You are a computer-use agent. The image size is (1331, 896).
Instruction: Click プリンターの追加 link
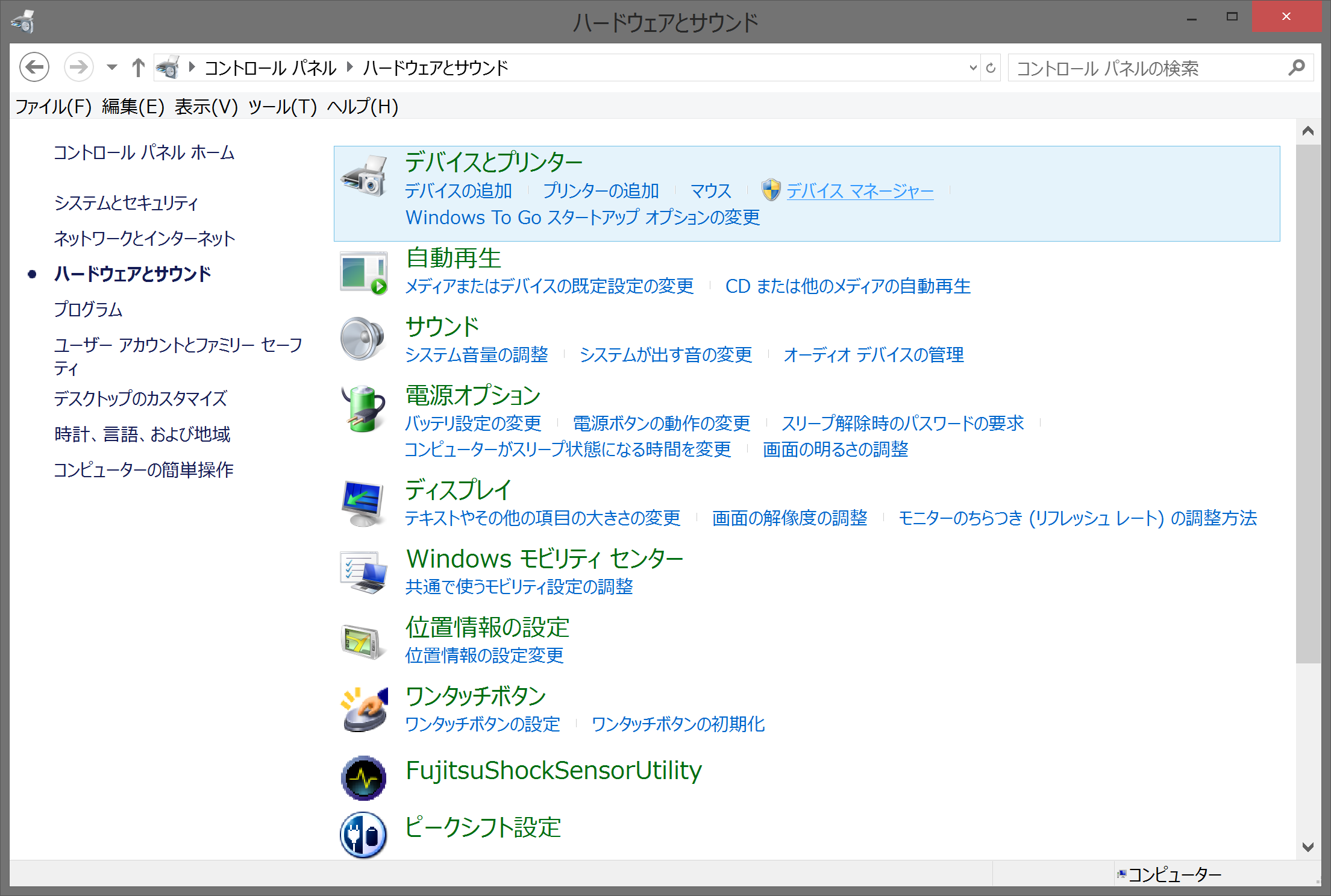coord(601,191)
